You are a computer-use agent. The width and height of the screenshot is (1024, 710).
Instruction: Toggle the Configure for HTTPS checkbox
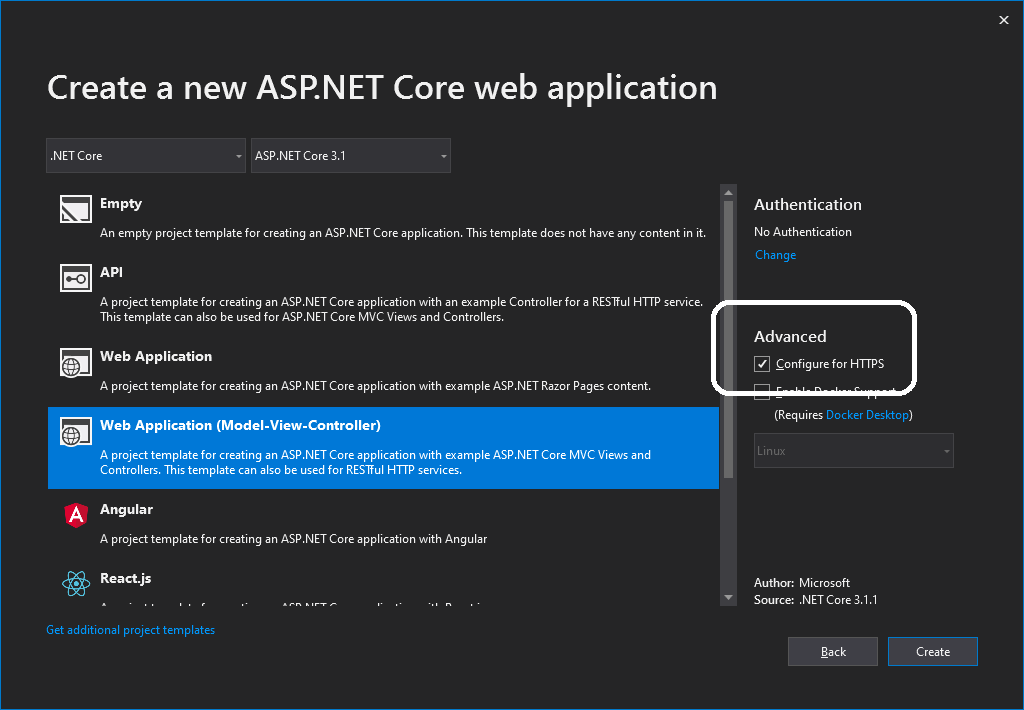(761, 364)
